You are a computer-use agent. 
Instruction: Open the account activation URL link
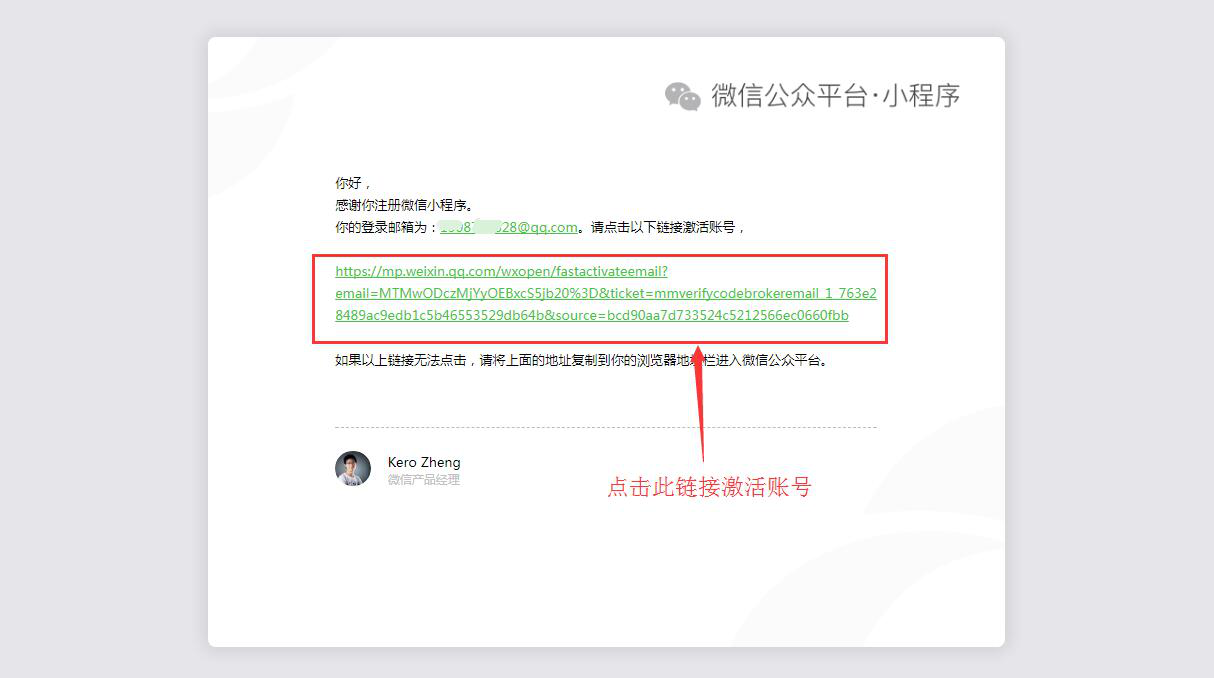tap(606, 293)
